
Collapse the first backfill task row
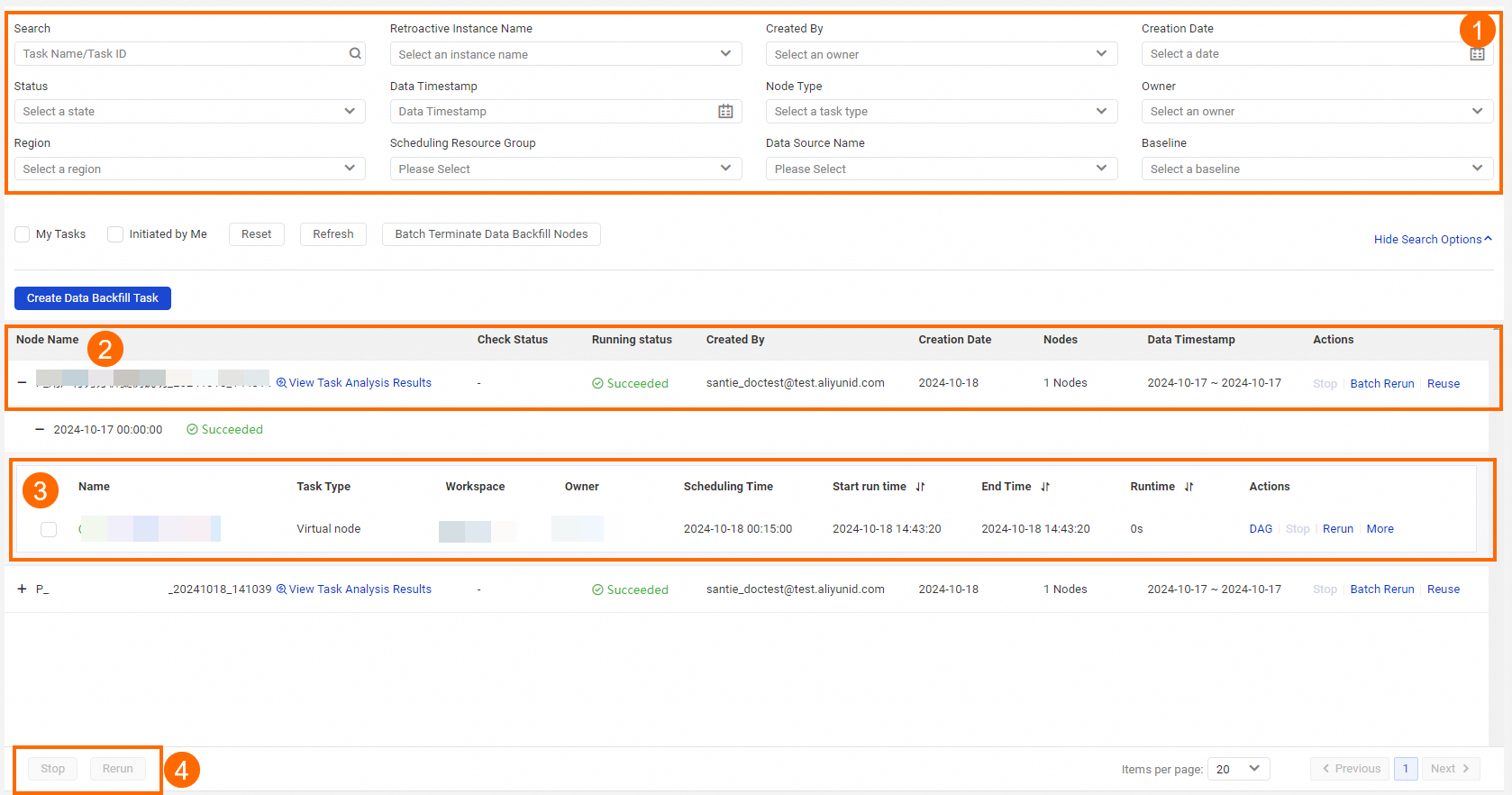tap(22, 383)
